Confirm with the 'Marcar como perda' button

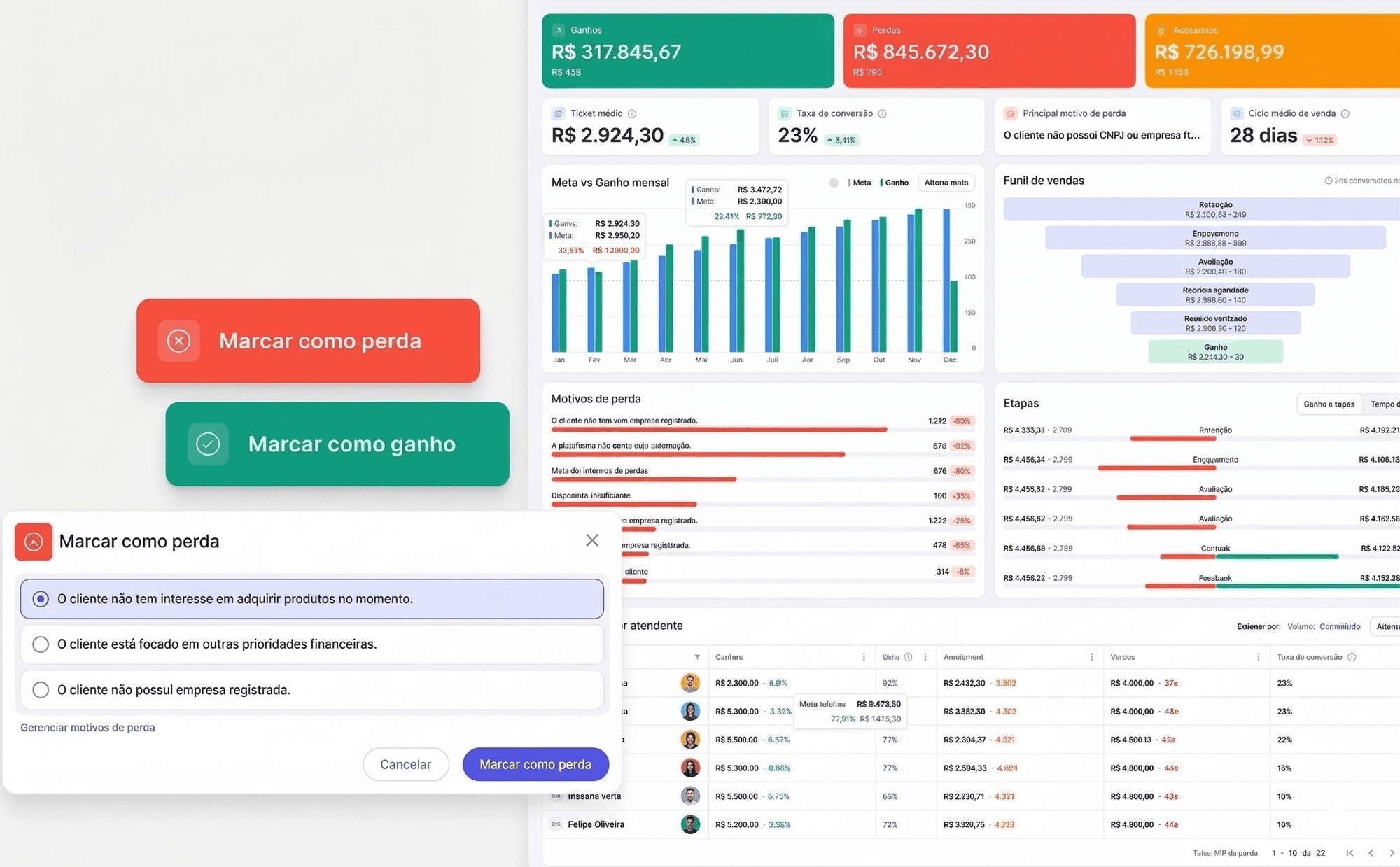tap(535, 764)
